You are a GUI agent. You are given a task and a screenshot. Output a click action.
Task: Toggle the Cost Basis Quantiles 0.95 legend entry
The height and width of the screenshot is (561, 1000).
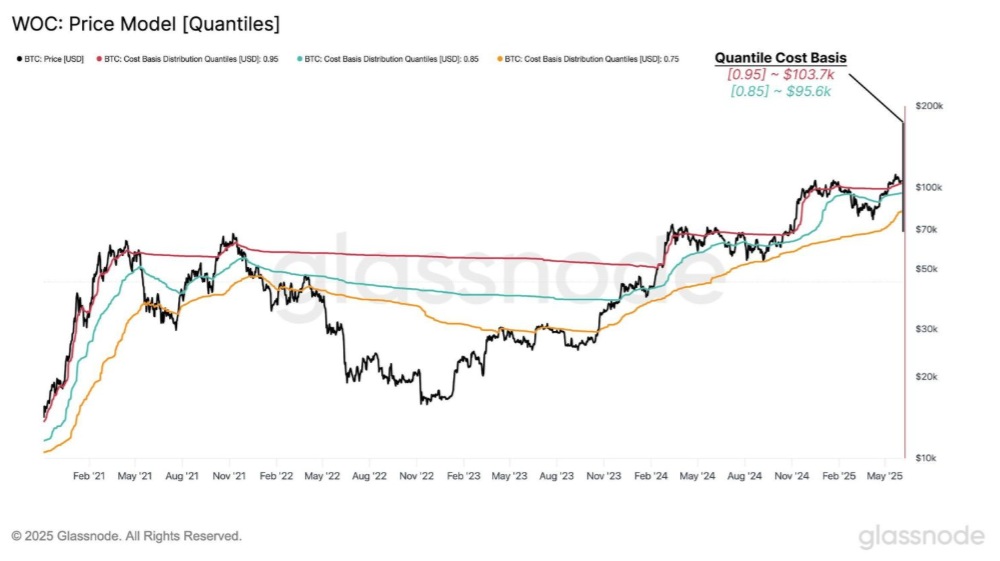(188, 59)
